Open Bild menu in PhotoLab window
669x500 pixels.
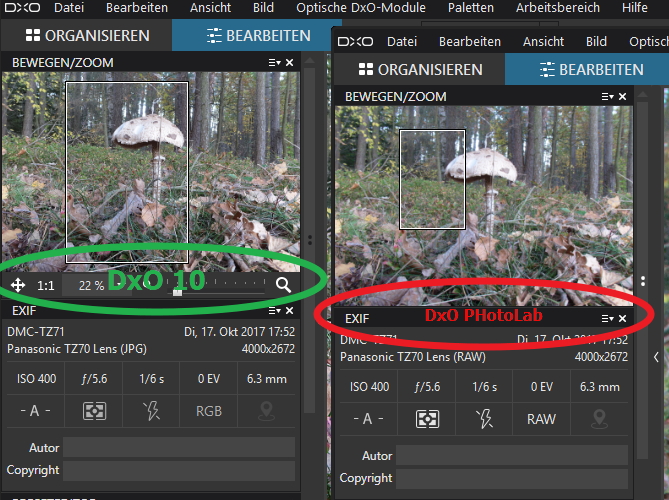pyautogui.click(x=596, y=41)
